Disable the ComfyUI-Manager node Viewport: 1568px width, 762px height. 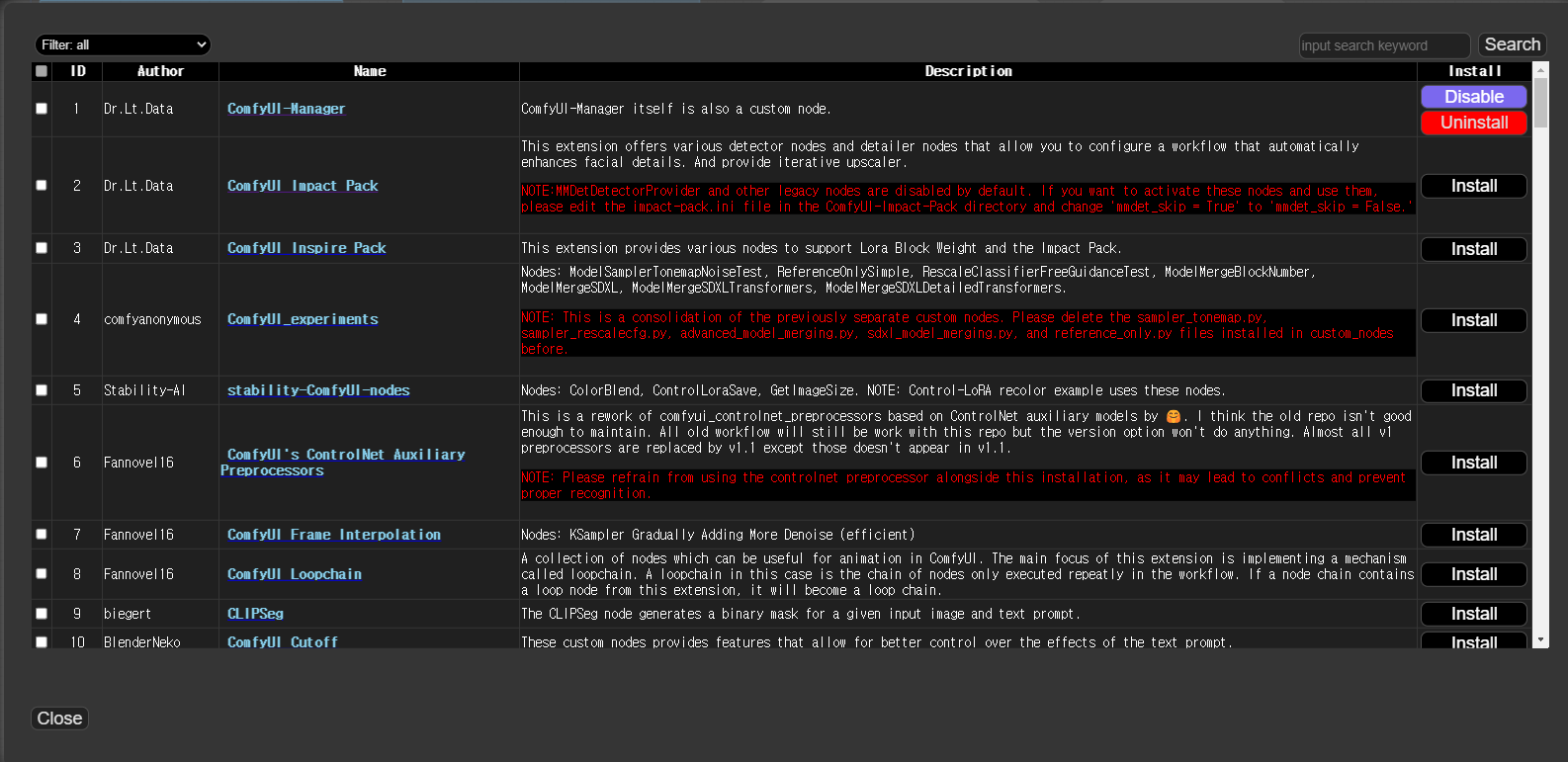point(1473,97)
